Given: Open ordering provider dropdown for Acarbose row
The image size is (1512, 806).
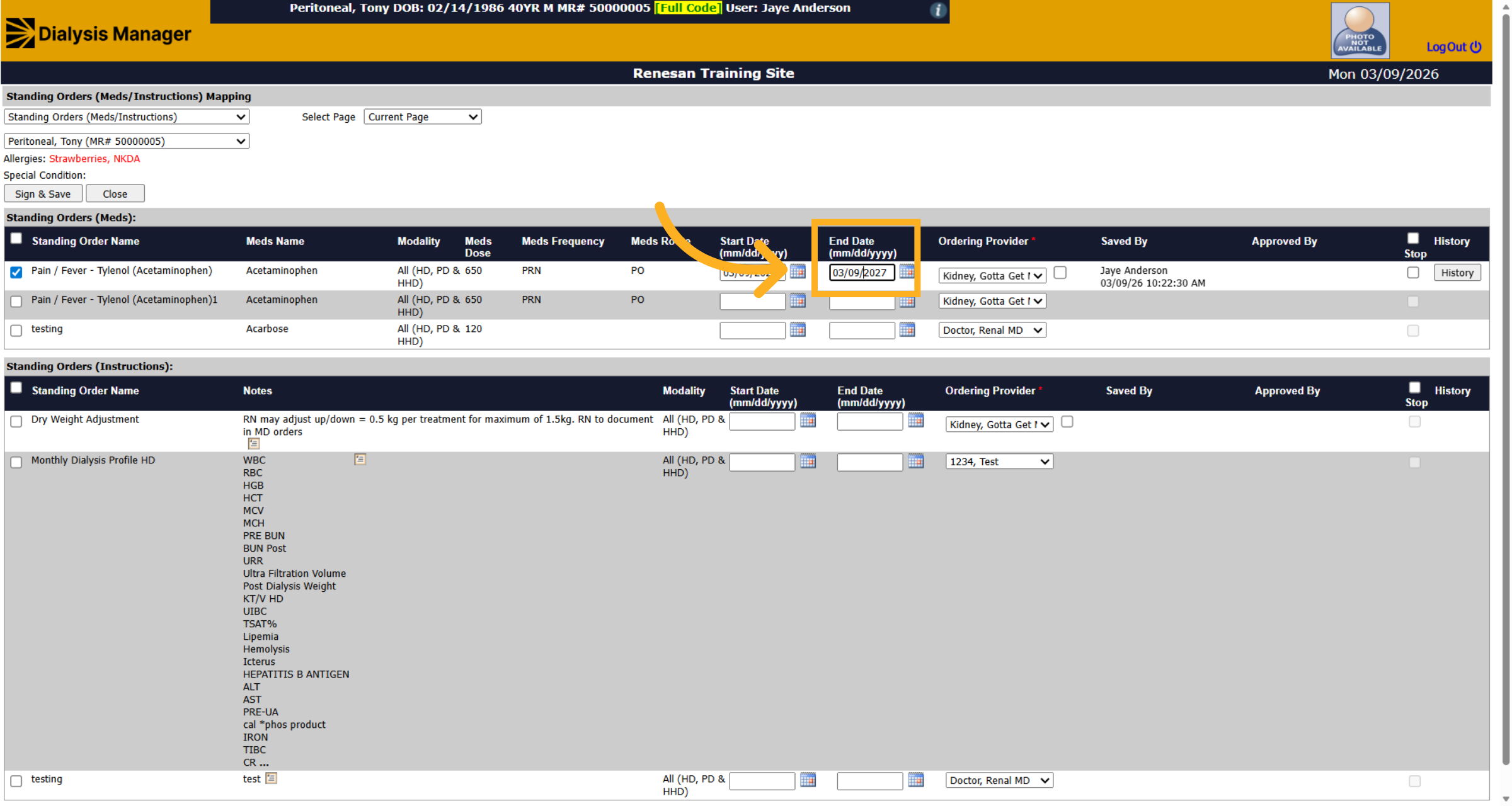Looking at the screenshot, I should [992, 330].
